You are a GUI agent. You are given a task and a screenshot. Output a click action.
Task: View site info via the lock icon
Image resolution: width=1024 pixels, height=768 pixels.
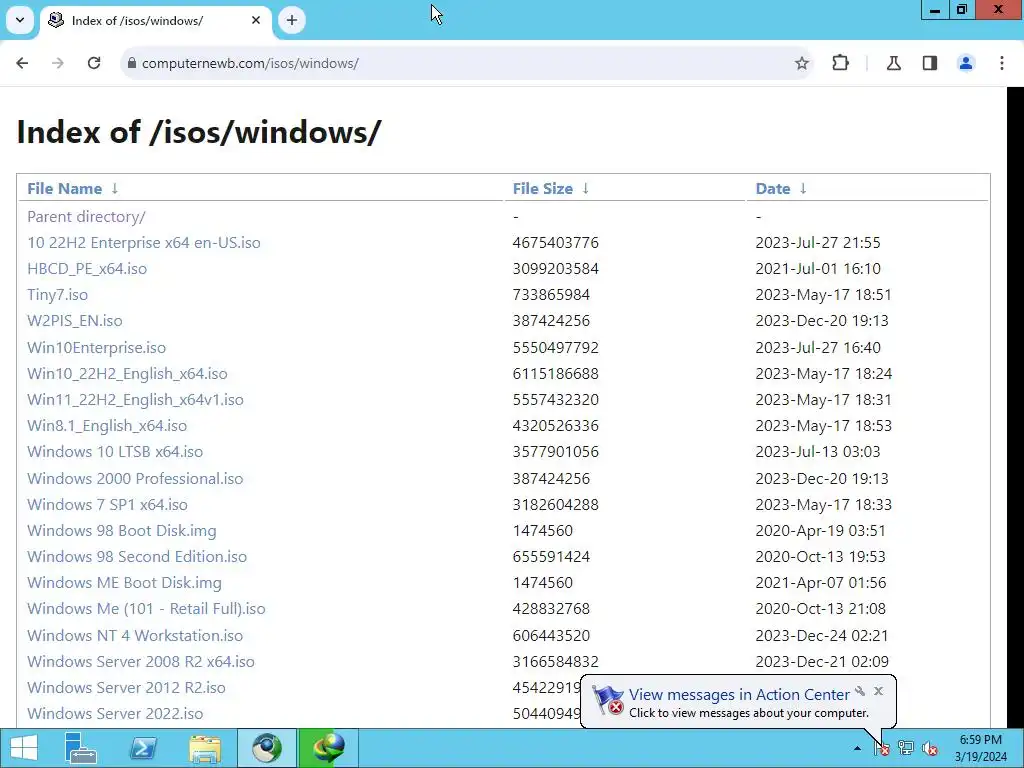pos(132,63)
